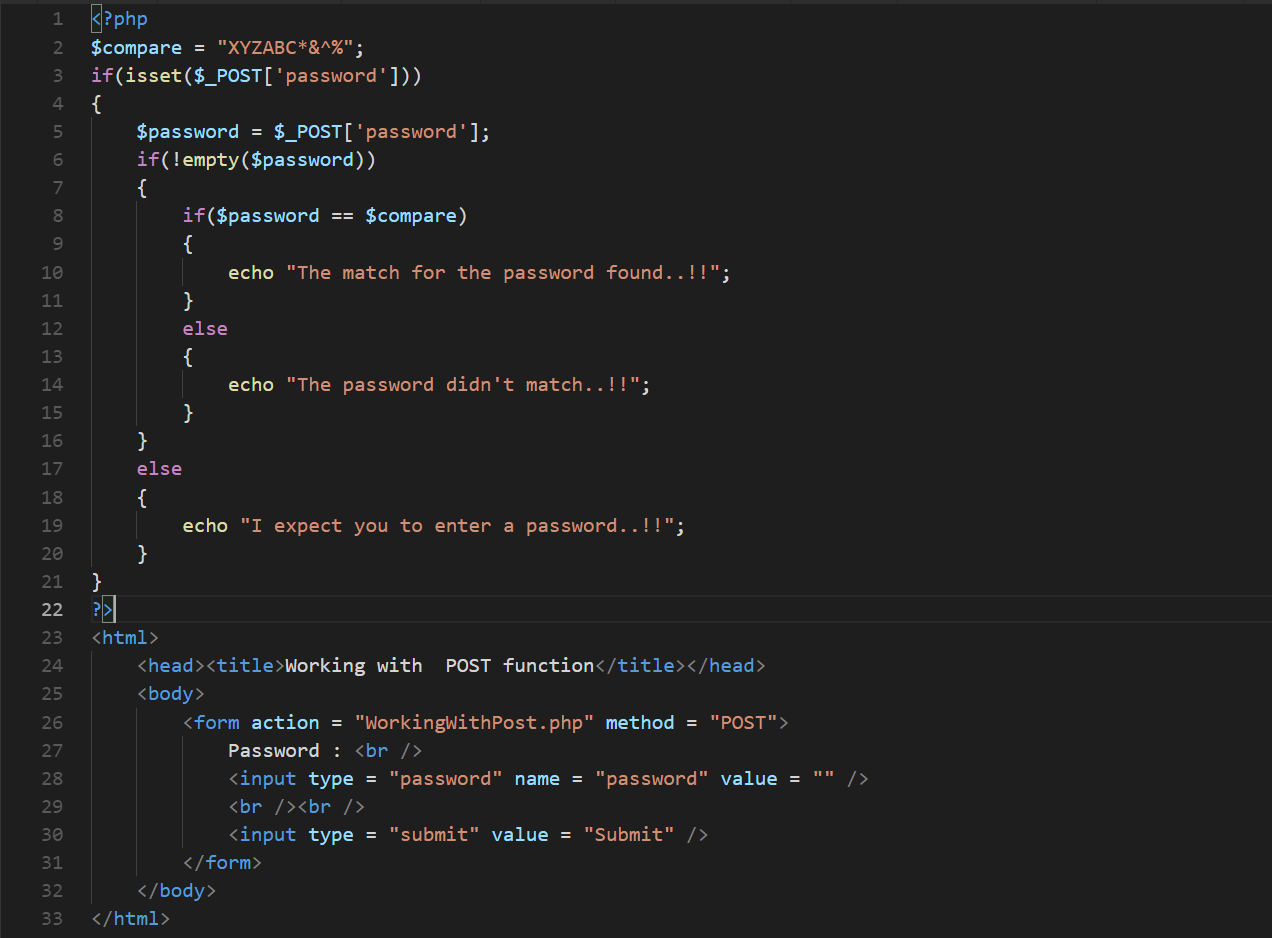This screenshot has width=1272, height=938.
Task: Click the string "The password didn't match..!!"
Action: [466, 384]
